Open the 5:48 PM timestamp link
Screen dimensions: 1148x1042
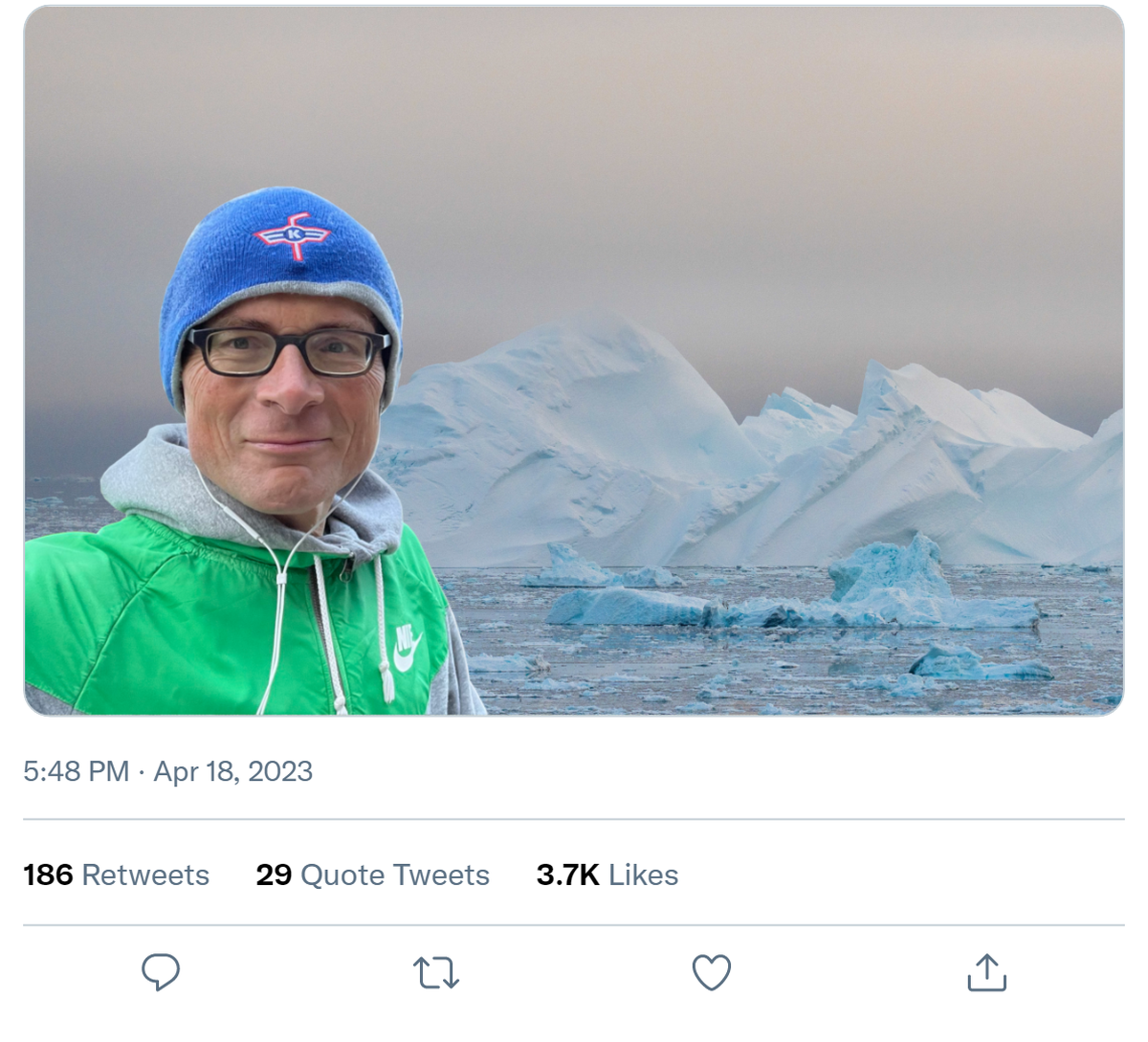coord(76,771)
